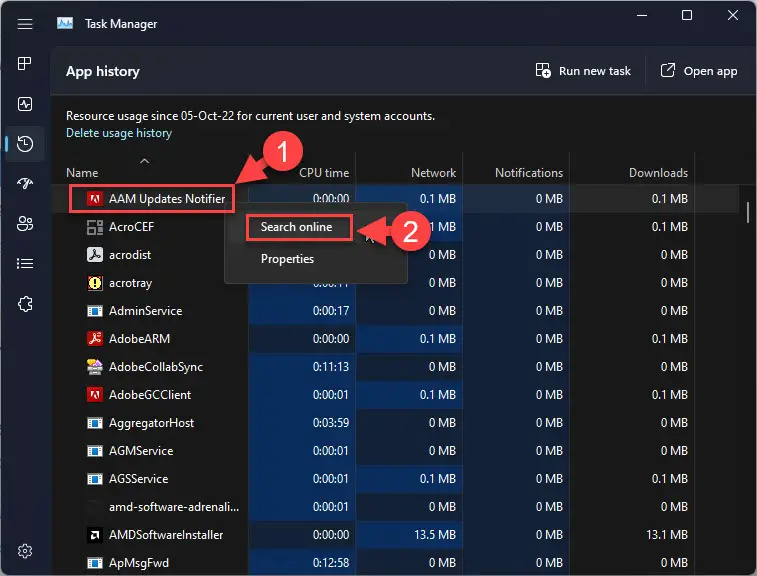Open the Details page sidebar icon

click(x=25, y=264)
